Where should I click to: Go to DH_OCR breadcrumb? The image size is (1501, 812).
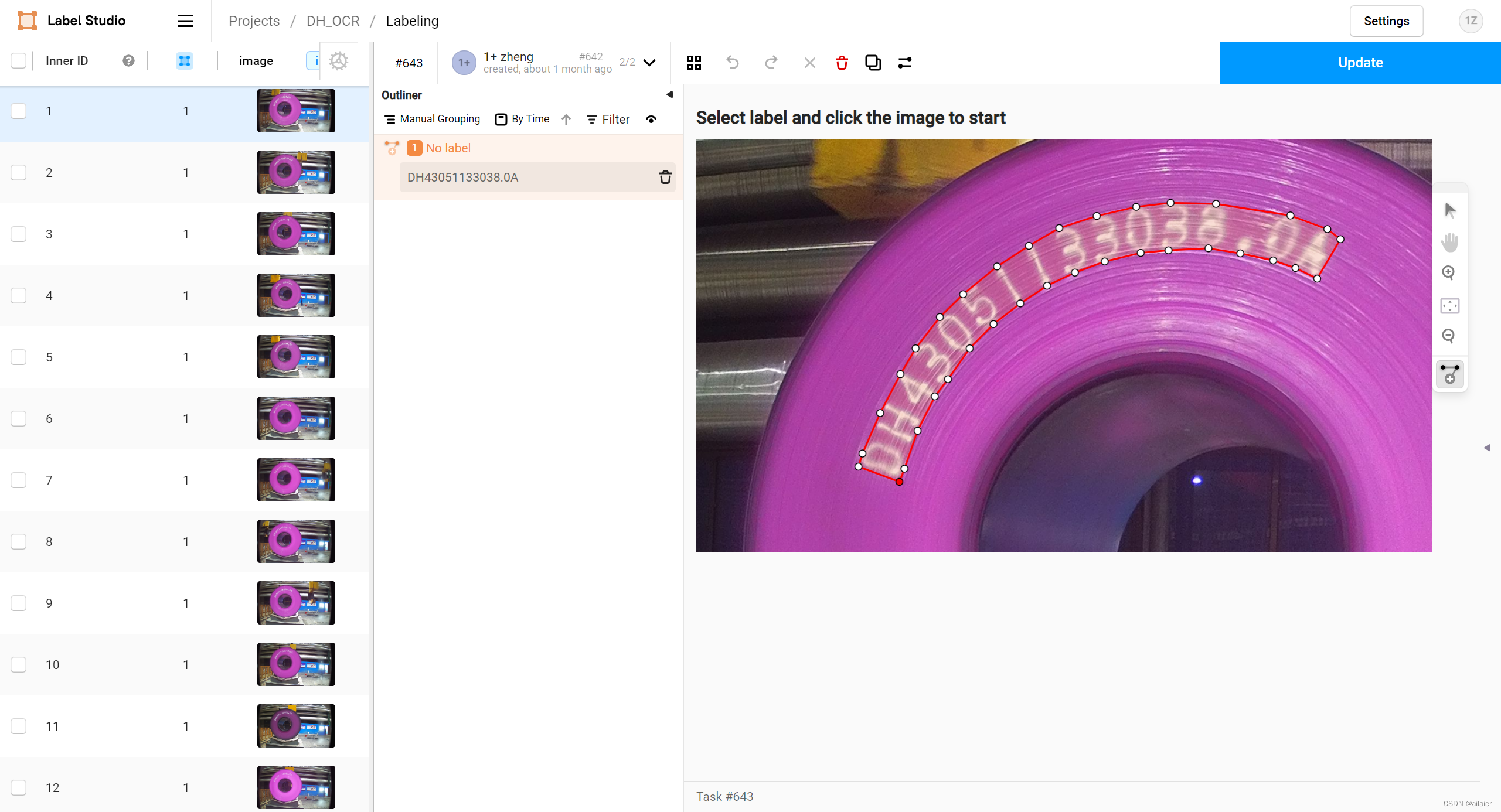333,21
